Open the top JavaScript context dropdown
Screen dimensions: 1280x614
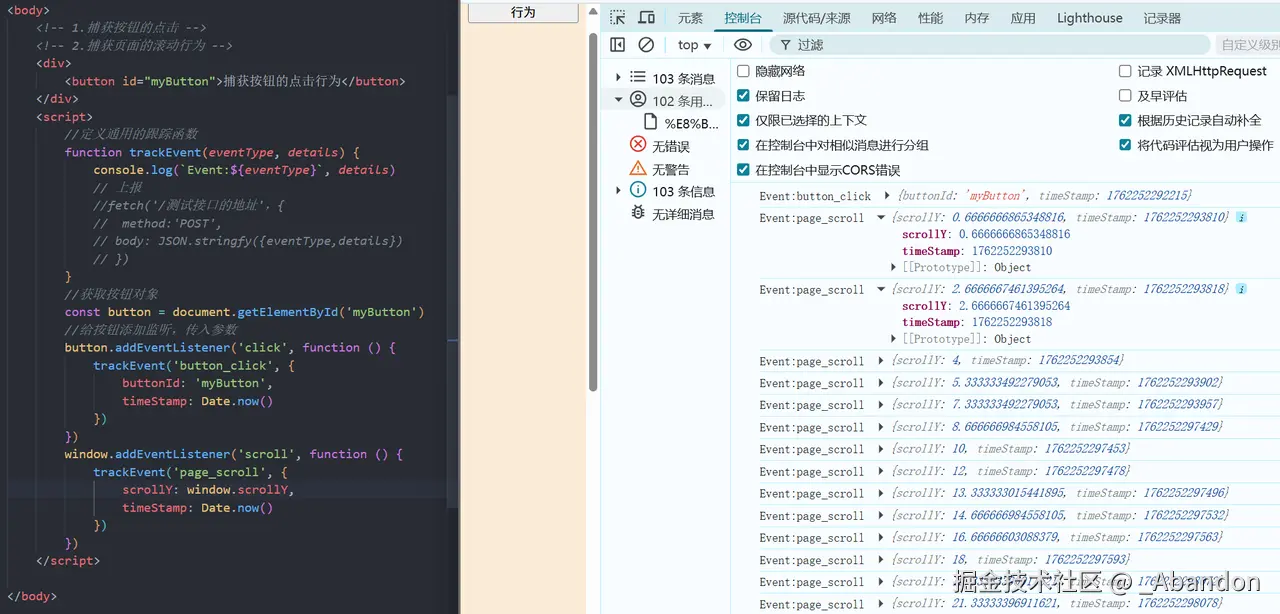(694, 45)
